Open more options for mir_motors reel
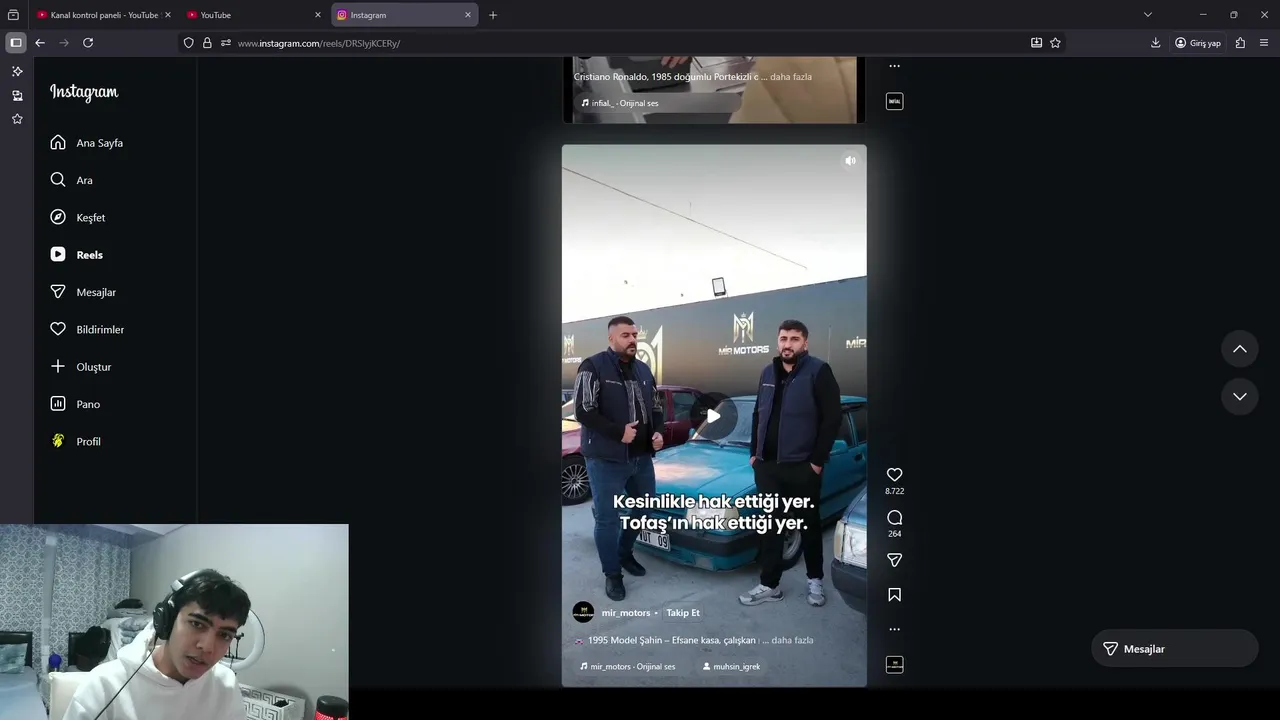Image resolution: width=1280 pixels, height=720 pixels. click(x=895, y=629)
